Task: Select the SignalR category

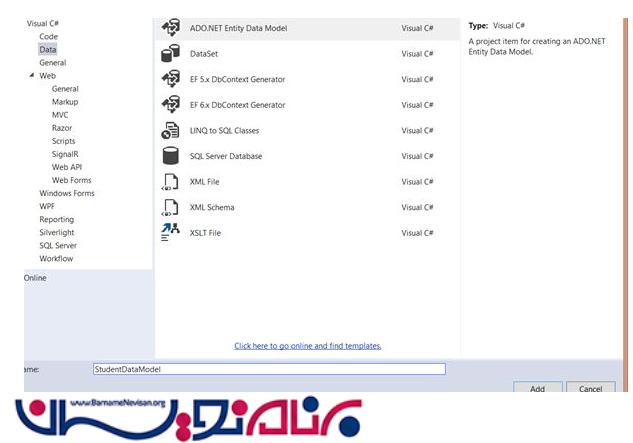Action: coord(65,154)
